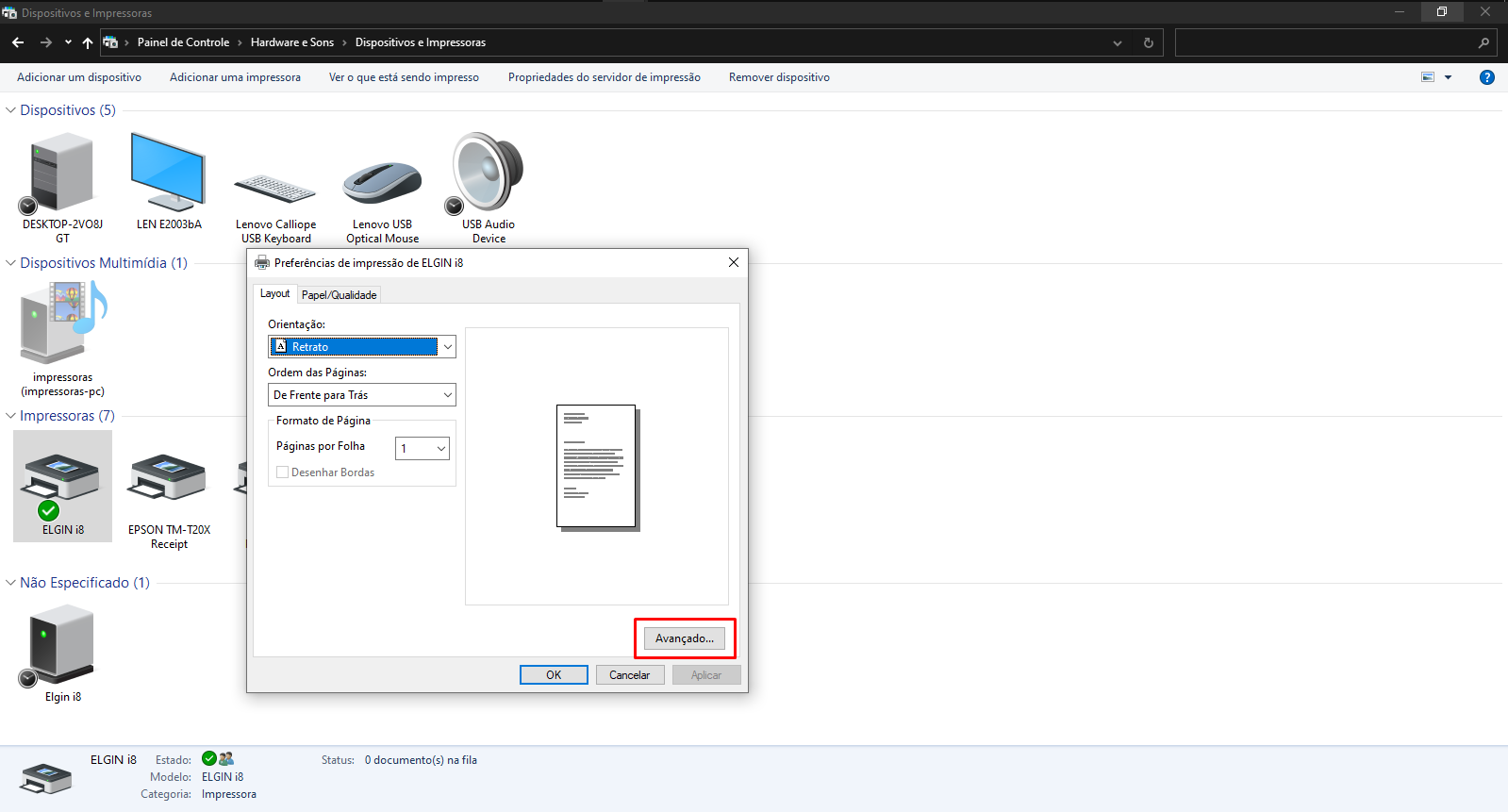Open the help question mark icon
This screenshot has height=812, width=1508.
pos(1486,77)
